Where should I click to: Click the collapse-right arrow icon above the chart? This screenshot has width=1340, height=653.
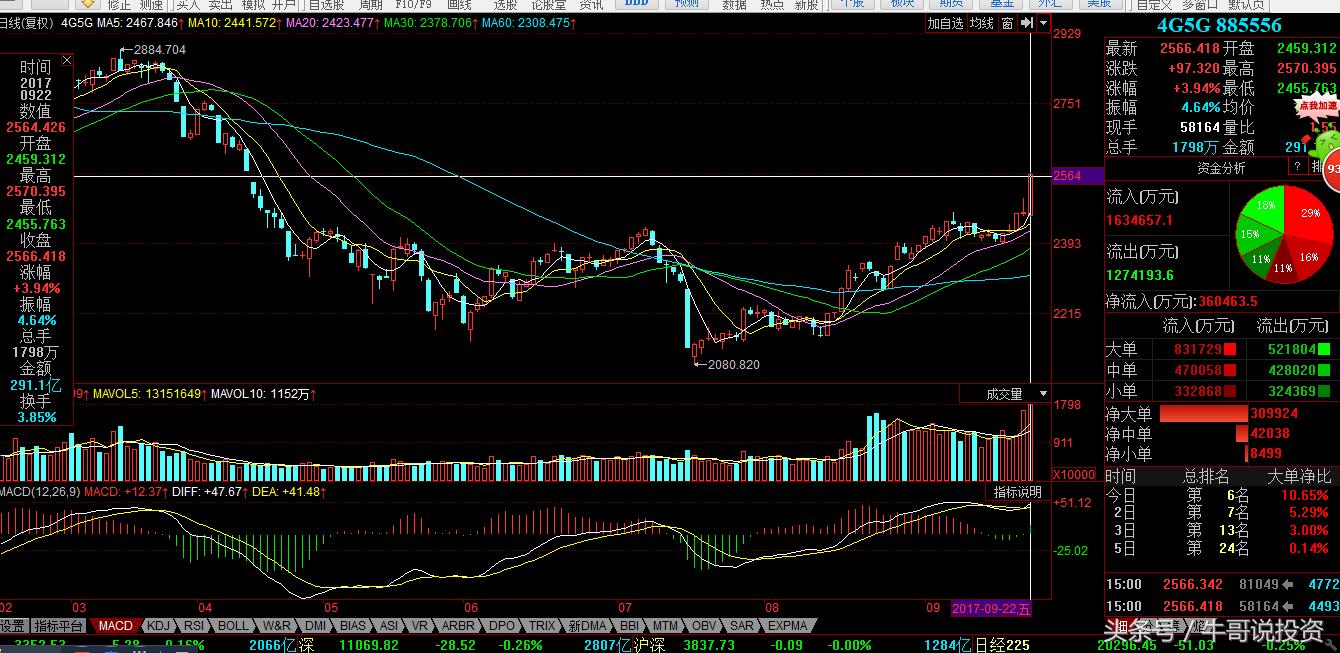pos(1027,23)
